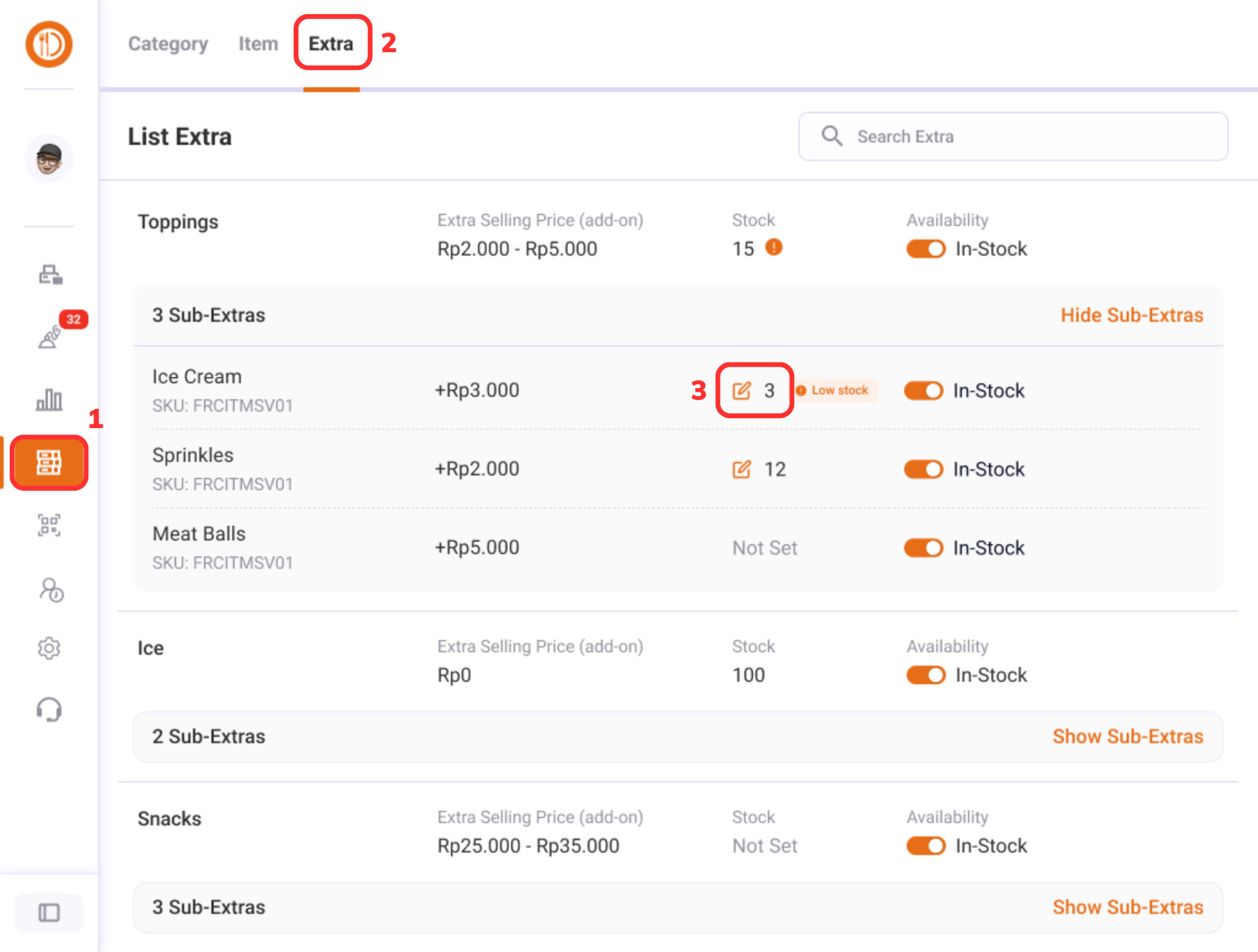The height and width of the screenshot is (952, 1258).
Task: Open notifications icon with 32 badge
Action: tap(50, 336)
